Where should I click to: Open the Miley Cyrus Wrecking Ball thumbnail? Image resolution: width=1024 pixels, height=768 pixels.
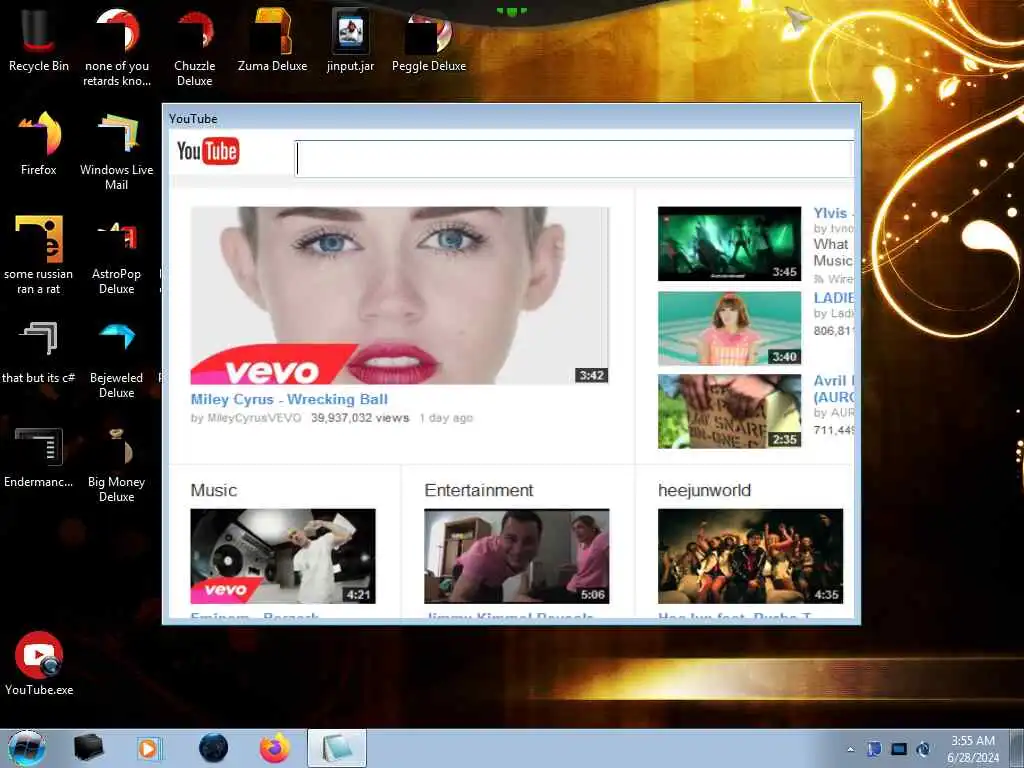click(400, 295)
